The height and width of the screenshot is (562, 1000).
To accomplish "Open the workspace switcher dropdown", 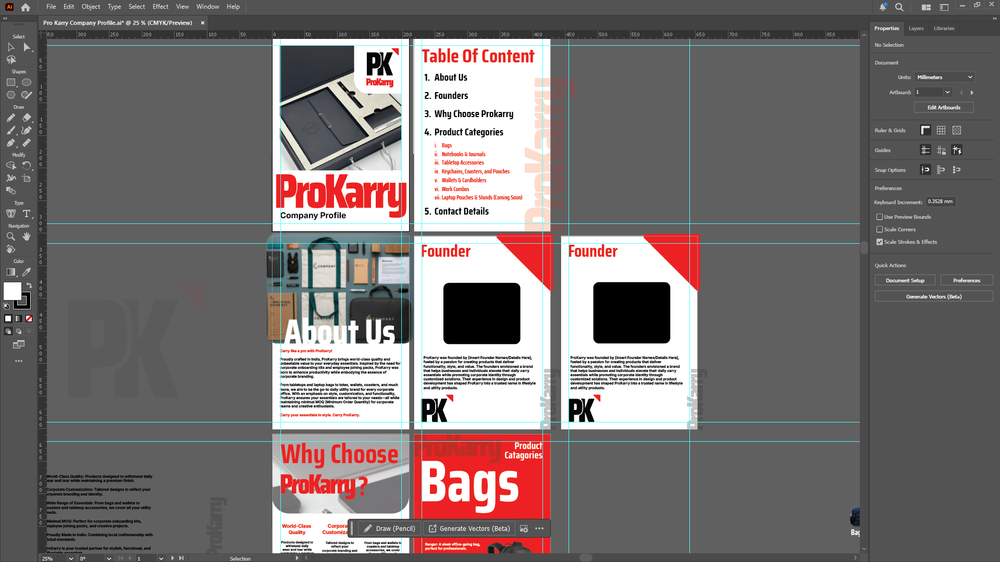I will 944,7.
